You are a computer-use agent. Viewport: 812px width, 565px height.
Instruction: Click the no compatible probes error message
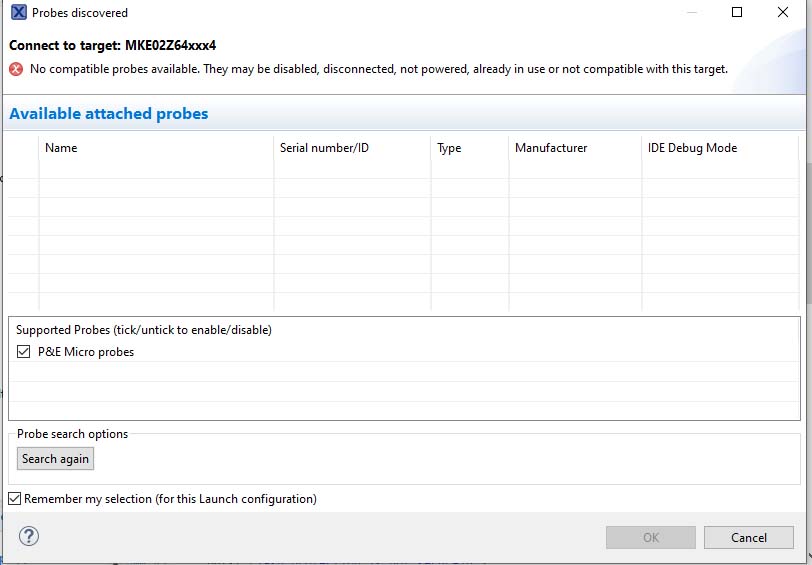coord(379,69)
